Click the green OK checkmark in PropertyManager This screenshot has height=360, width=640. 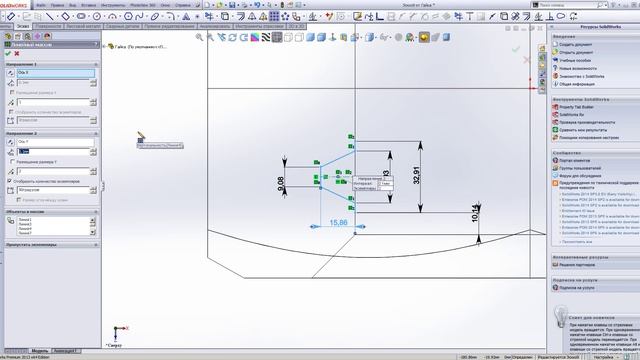(x=8, y=53)
